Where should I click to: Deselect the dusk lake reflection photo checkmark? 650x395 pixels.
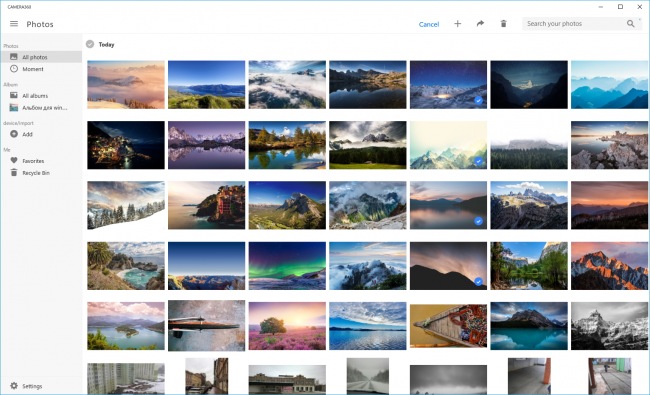[479, 221]
